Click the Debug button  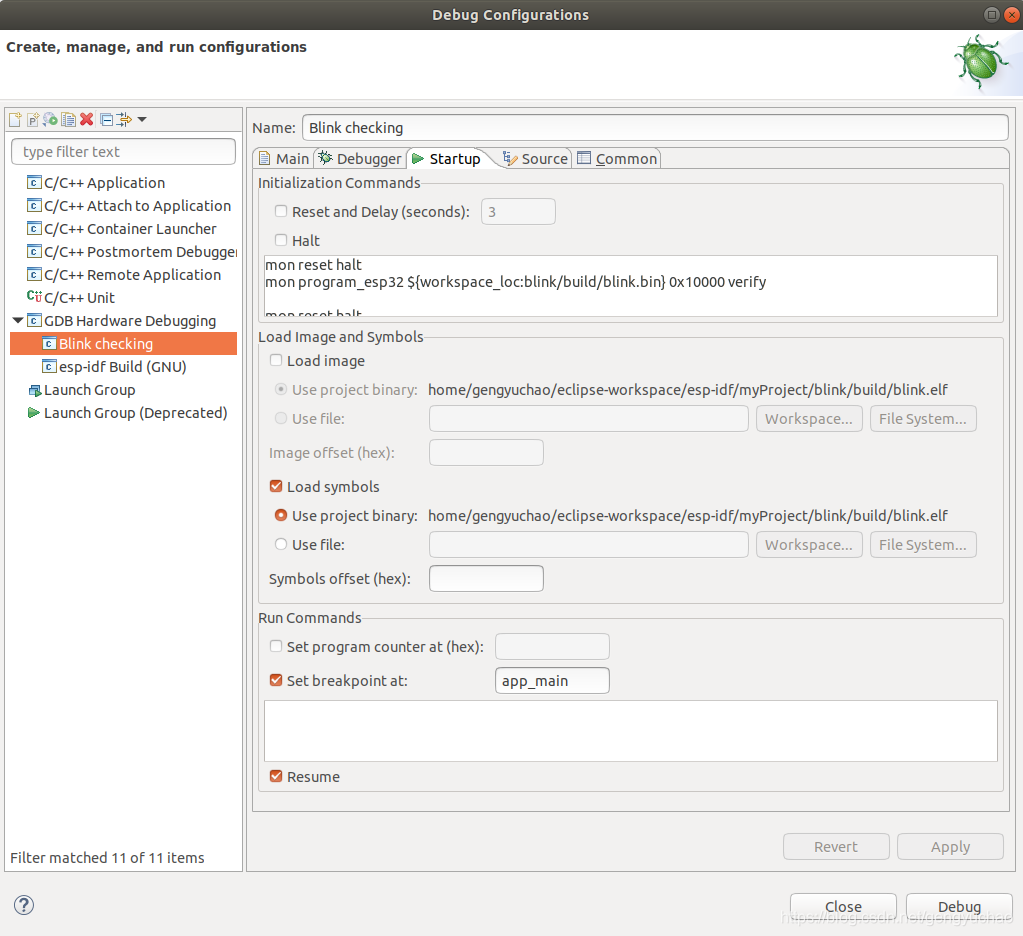tap(958, 906)
